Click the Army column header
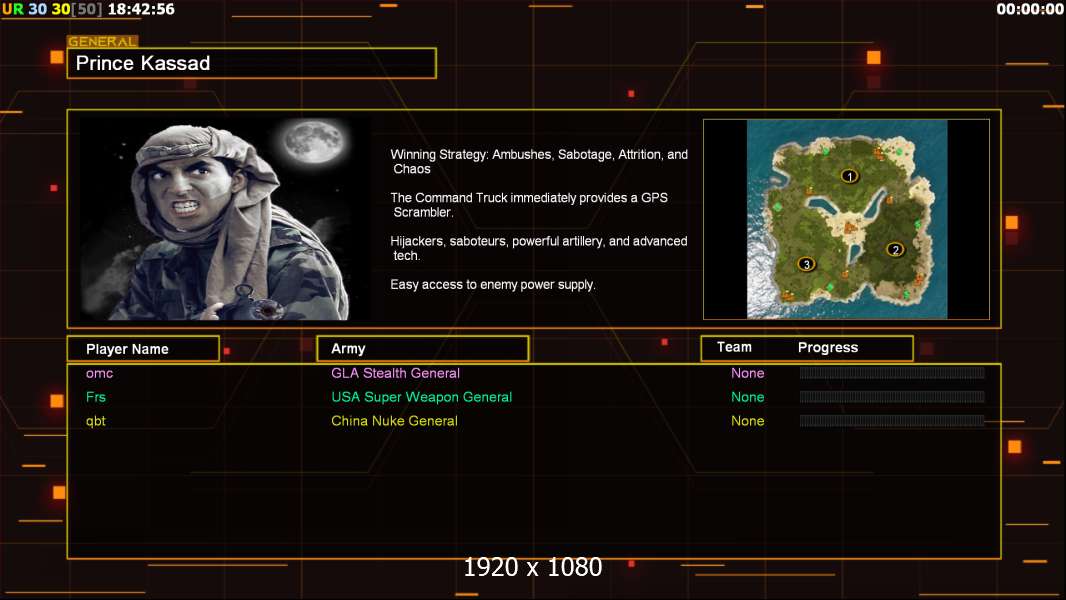 pyautogui.click(x=348, y=349)
